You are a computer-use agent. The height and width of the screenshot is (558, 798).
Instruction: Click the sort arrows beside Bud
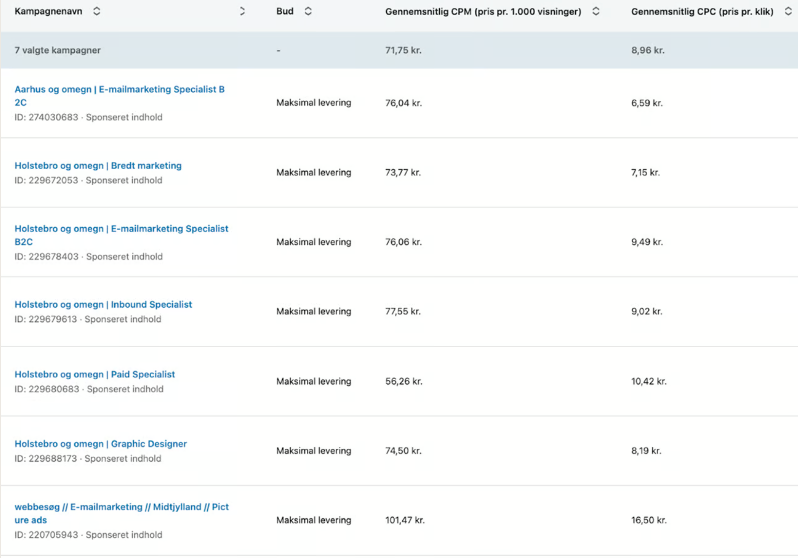pyautogui.click(x=308, y=12)
